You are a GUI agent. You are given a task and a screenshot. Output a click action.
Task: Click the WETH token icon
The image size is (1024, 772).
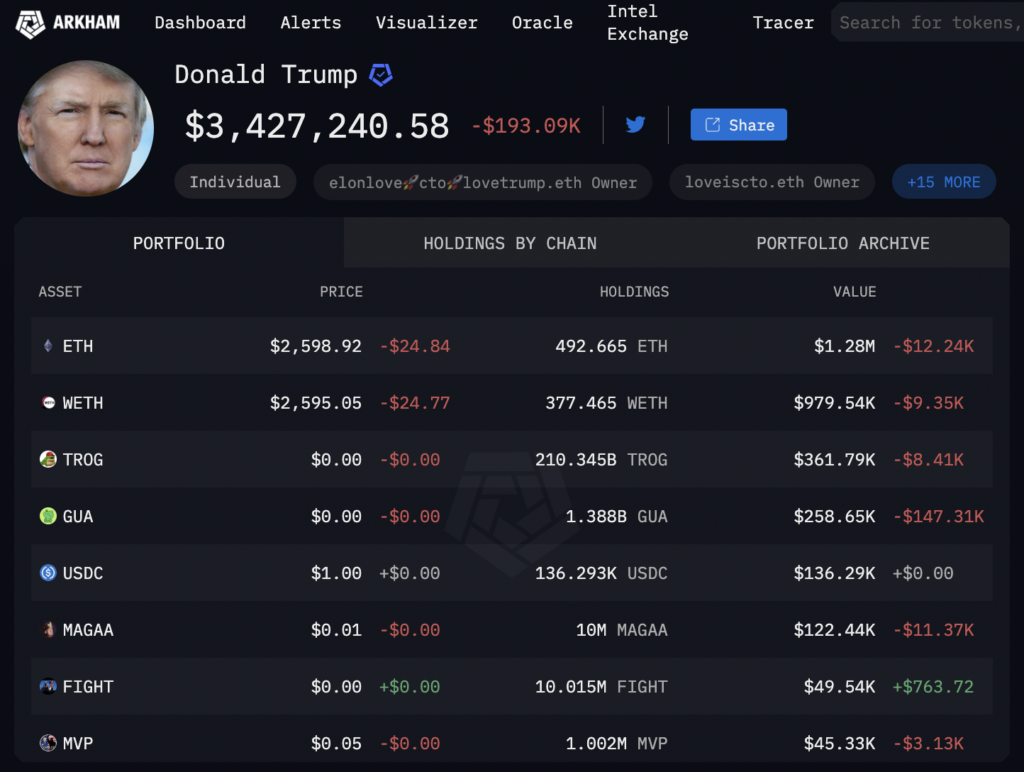pyautogui.click(x=48, y=402)
